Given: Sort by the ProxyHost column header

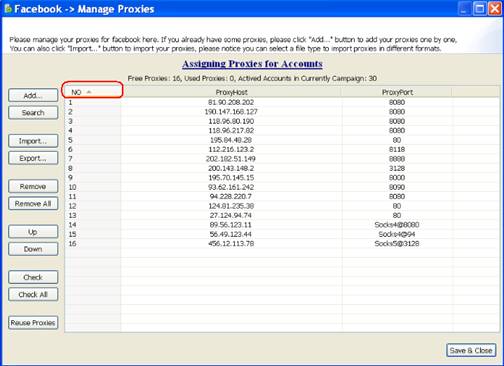Looking at the screenshot, I should (231, 92).
